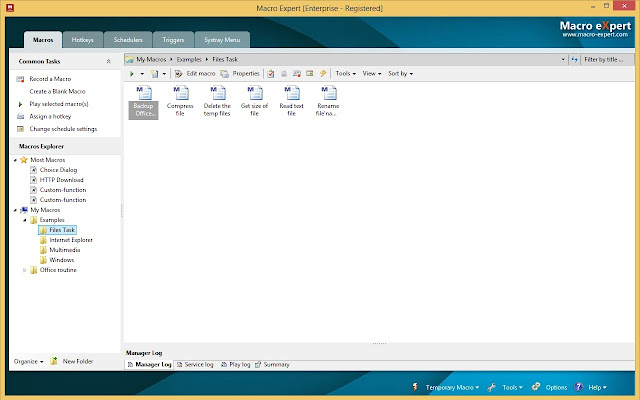Image resolution: width=640 pixels, height=400 pixels.
Task: Click the green Play macro toolbar icon
Action: tap(131, 74)
